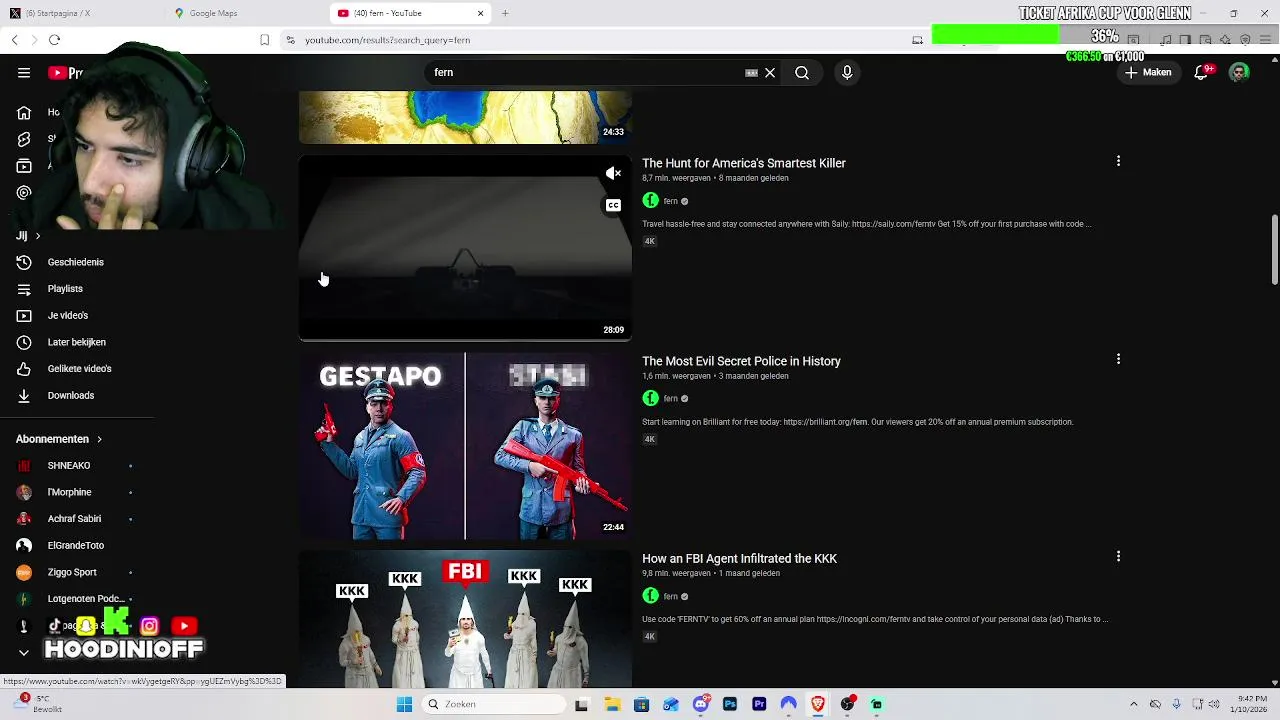Show hidden system tray icons
1280x720 pixels.
(x=1133, y=704)
